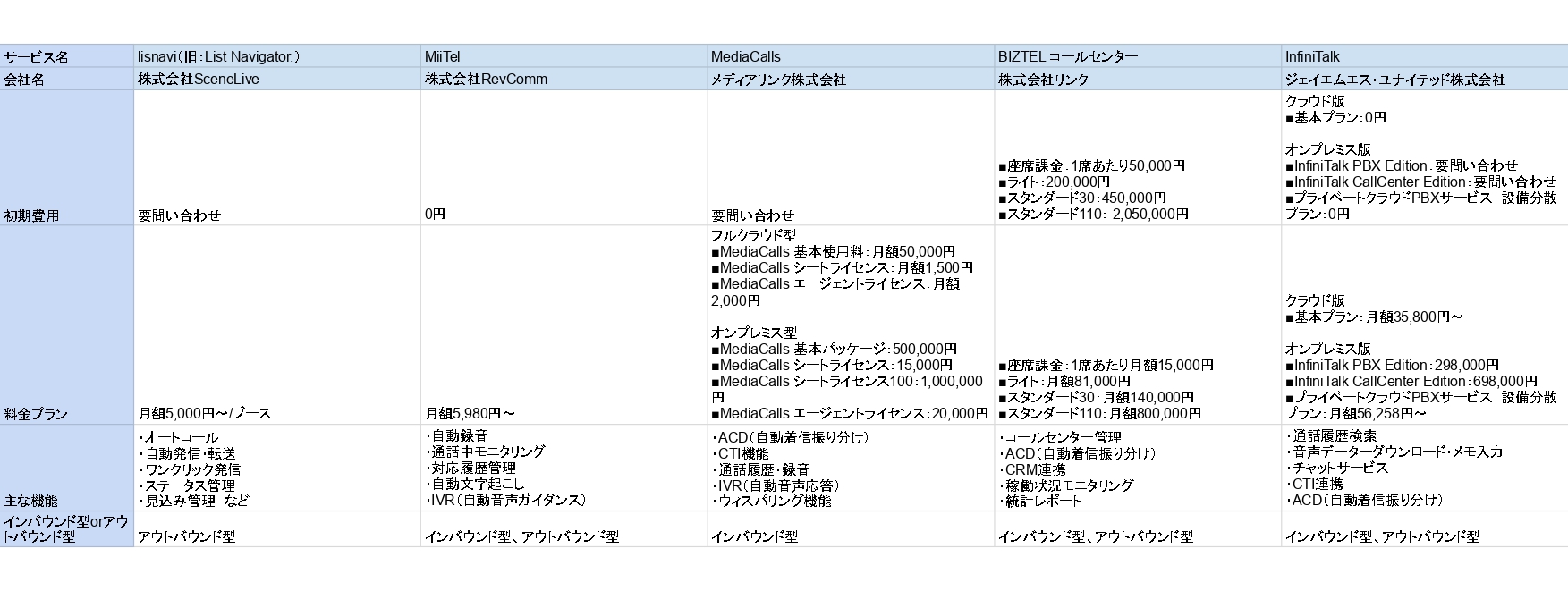Viewport: 1568px width, 591px height.
Task: Select MediaCalls' インバウンド型 type cell
Action: [852, 529]
